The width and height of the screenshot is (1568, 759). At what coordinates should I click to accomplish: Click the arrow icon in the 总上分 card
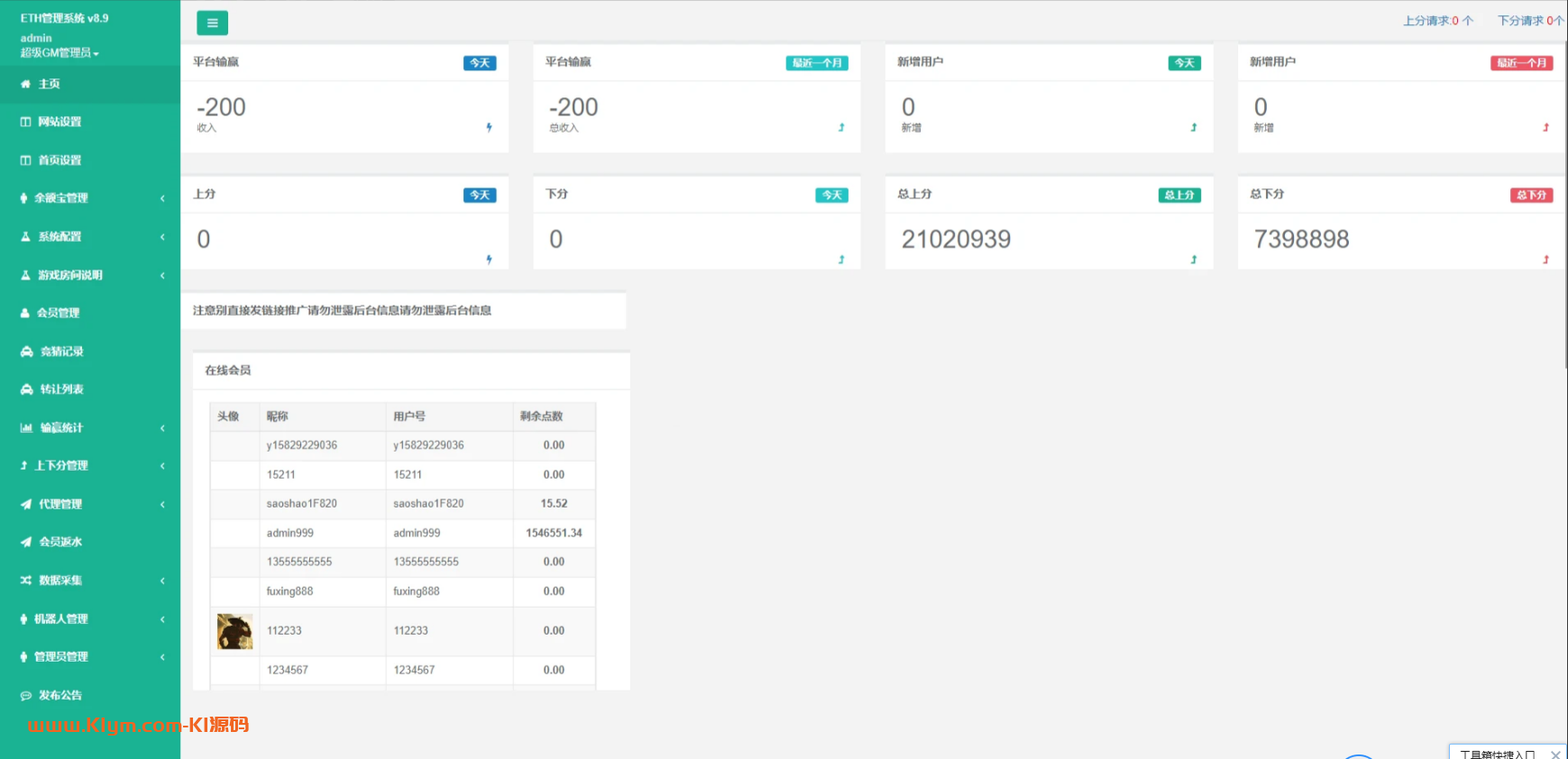1194,260
